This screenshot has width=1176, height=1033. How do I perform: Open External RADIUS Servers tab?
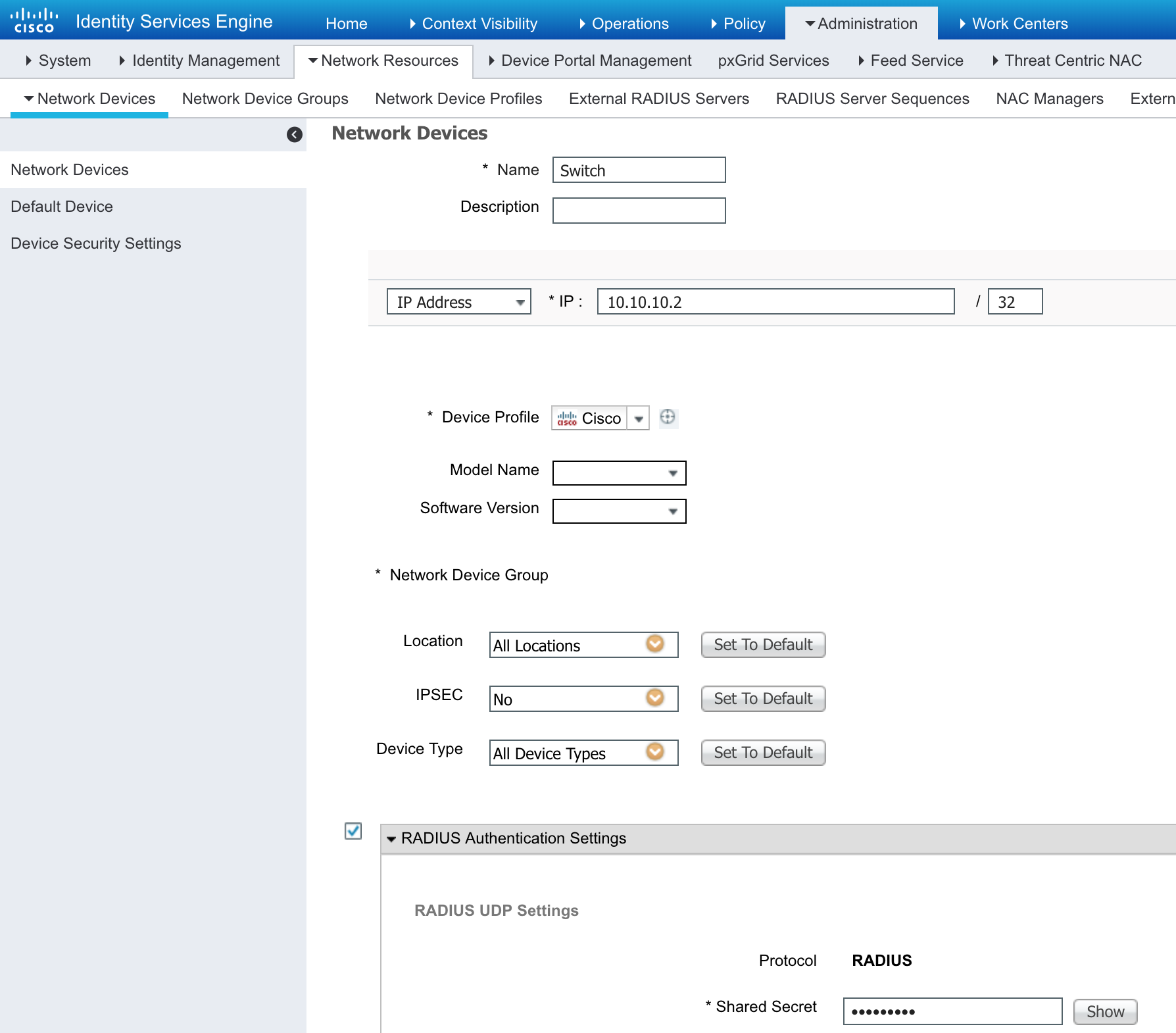(x=658, y=99)
